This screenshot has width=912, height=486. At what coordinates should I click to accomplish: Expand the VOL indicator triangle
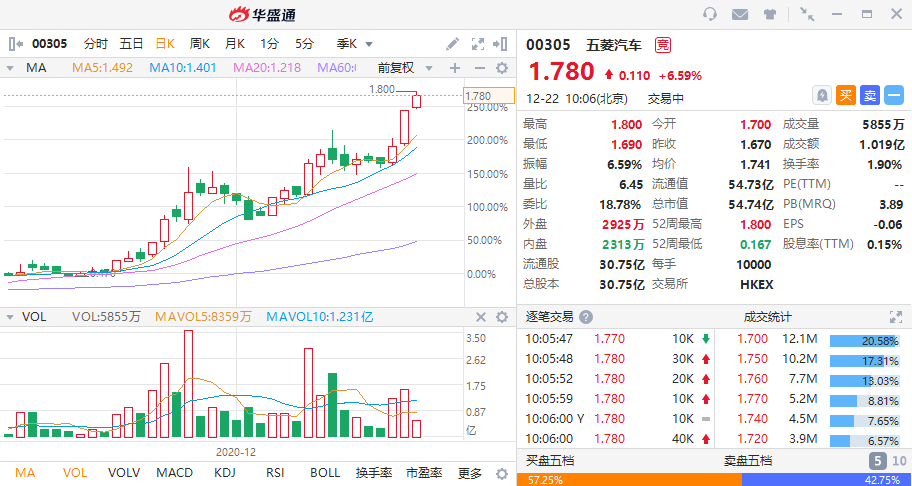point(10,317)
